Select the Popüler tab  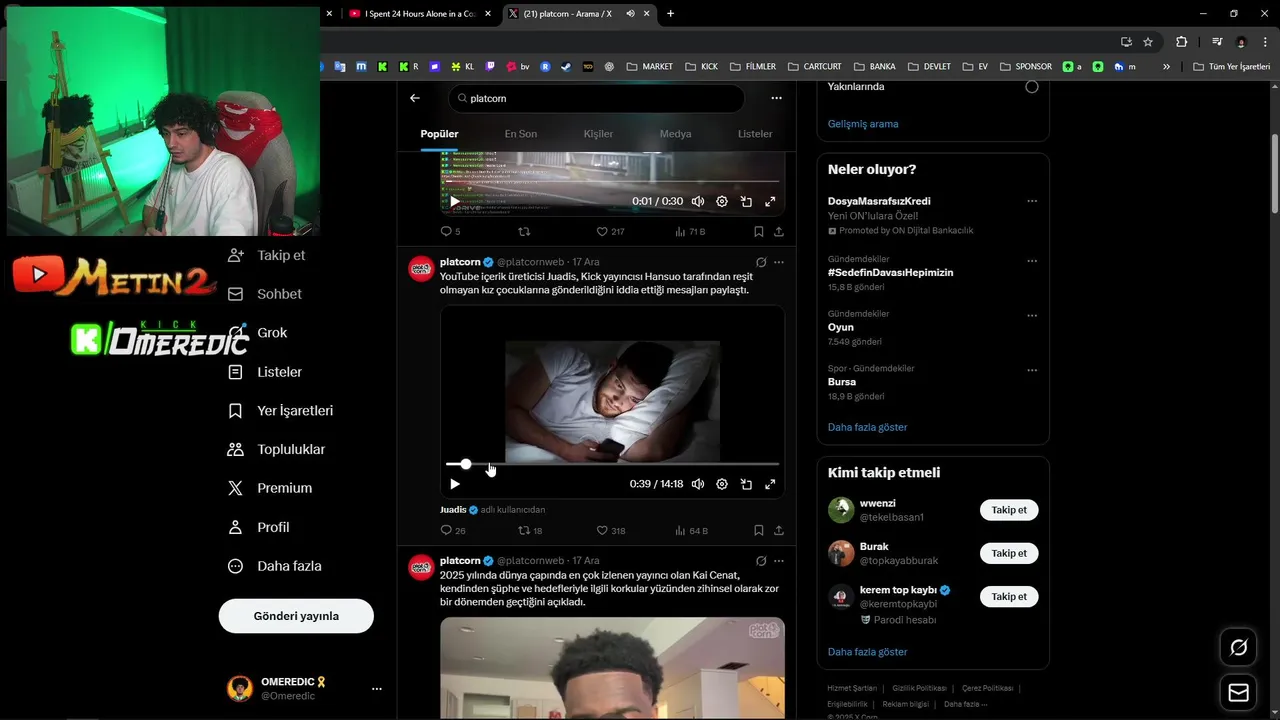[439, 134]
